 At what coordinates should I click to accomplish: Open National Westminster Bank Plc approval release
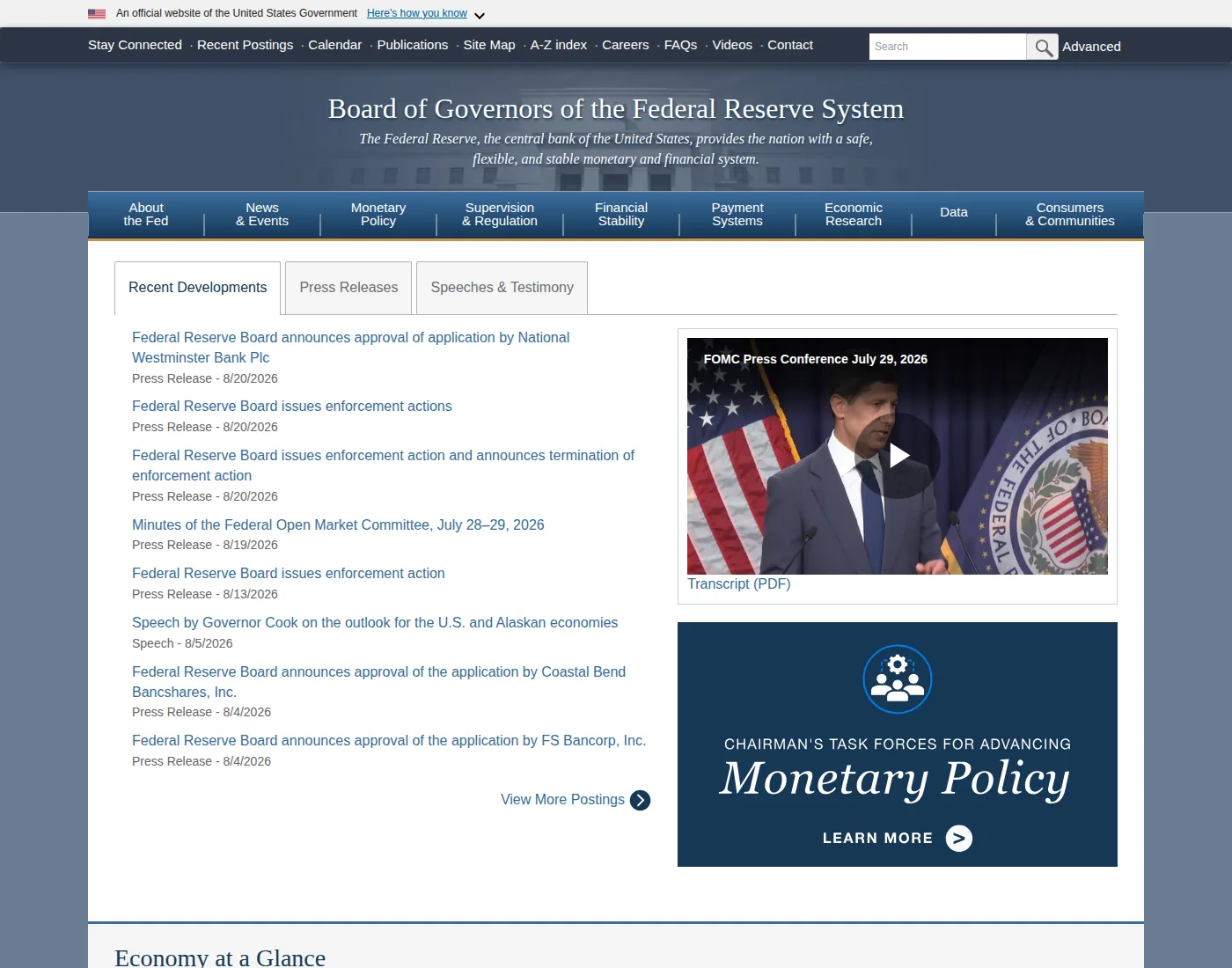pyautogui.click(x=350, y=348)
